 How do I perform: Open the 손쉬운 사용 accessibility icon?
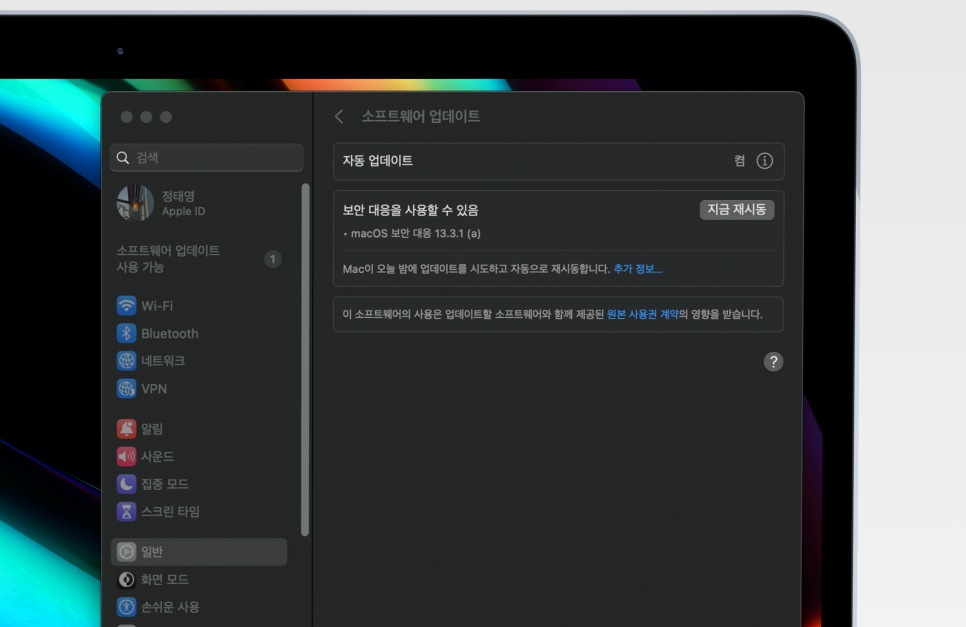(126, 607)
